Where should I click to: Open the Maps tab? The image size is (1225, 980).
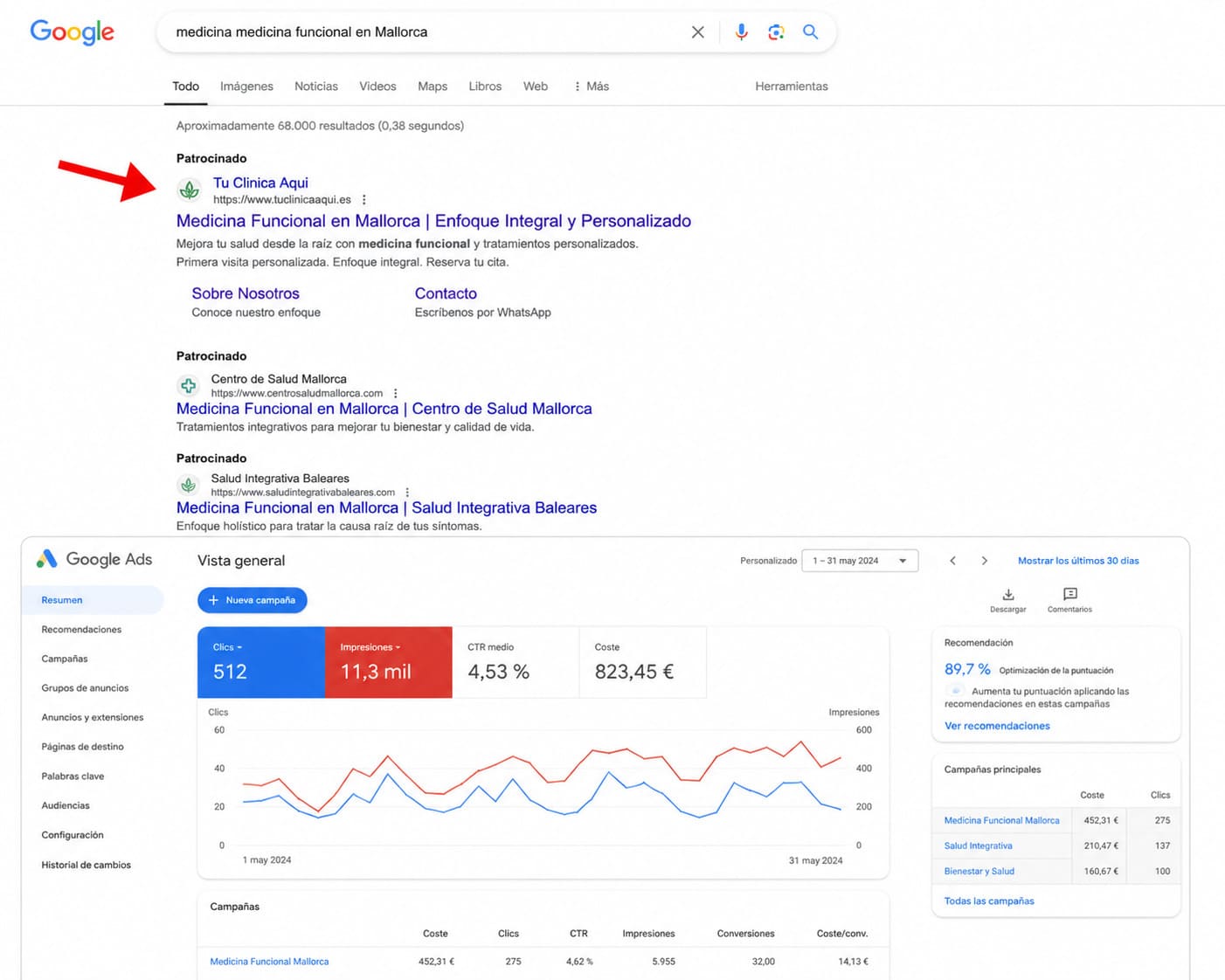tap(433, 86)
